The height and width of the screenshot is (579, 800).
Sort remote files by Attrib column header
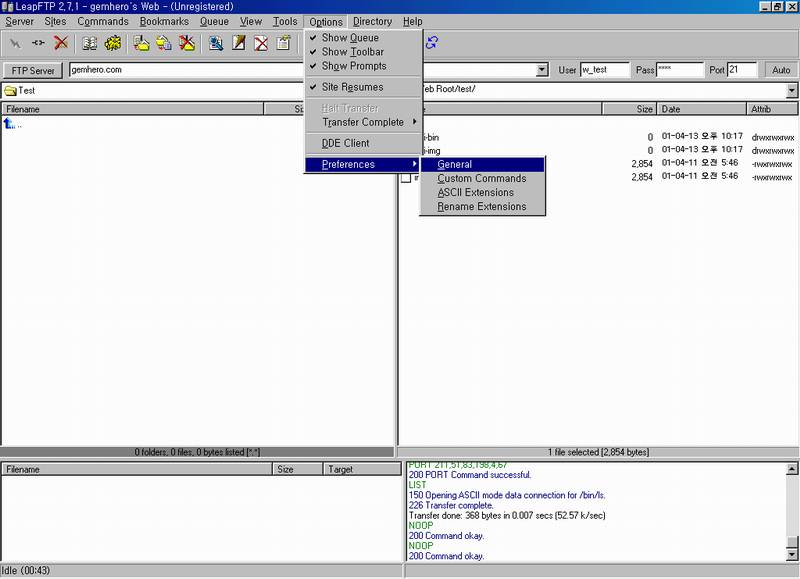(x=772, y=109)
